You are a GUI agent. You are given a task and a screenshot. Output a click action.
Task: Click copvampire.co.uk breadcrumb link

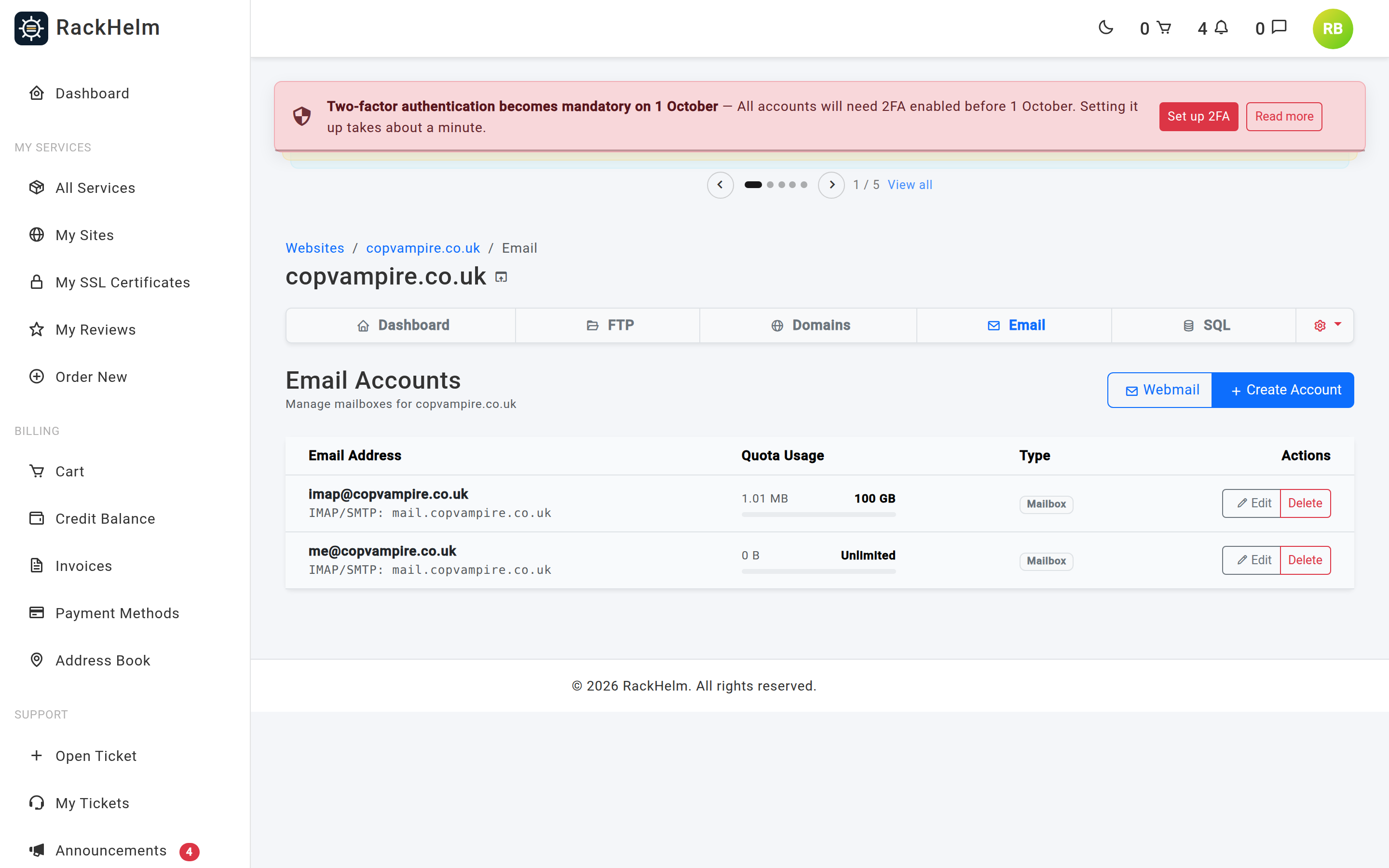[x=423, y=248]
